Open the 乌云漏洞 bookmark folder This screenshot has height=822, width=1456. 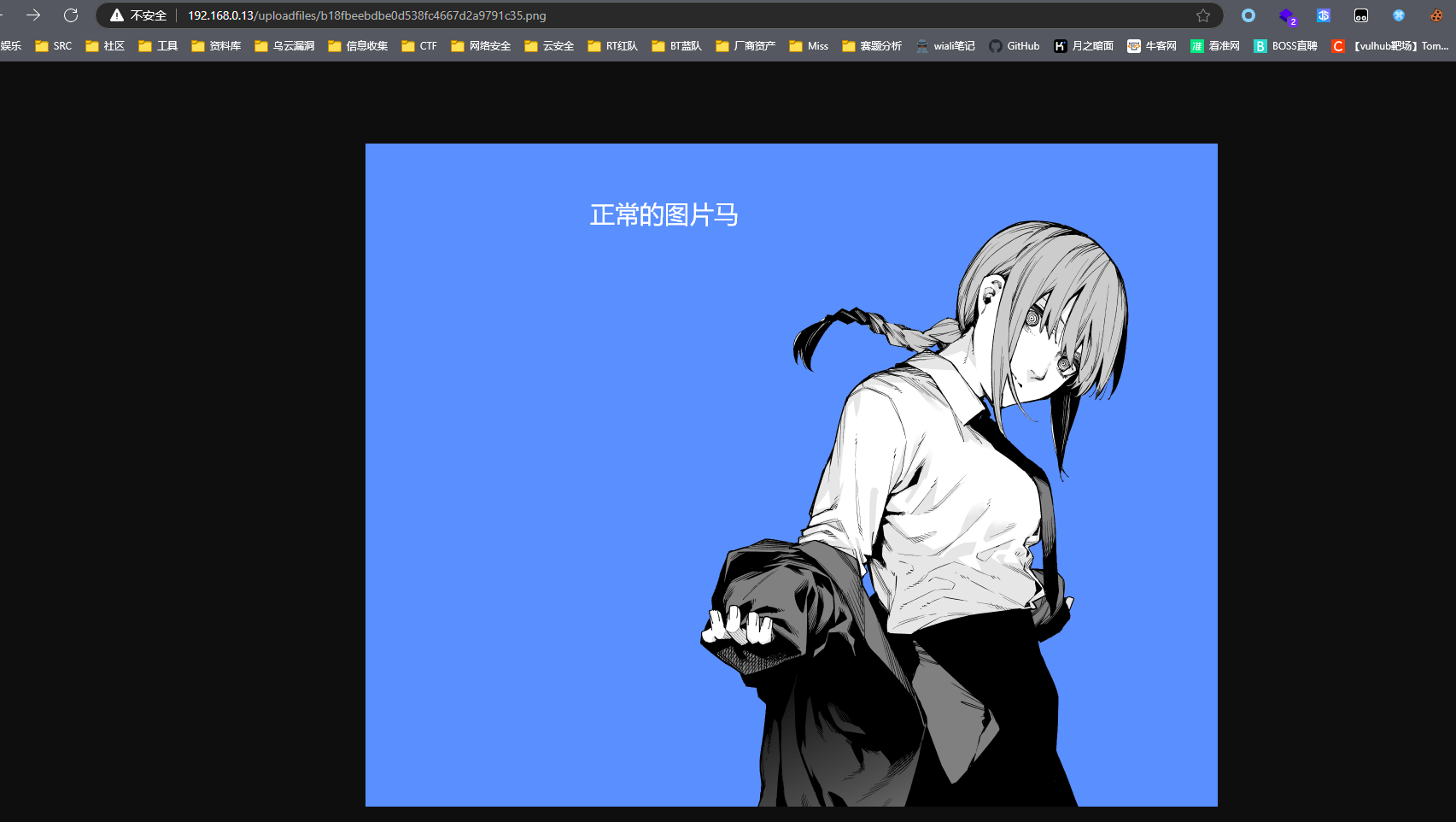pyautogui.click(x=284, y=46)
